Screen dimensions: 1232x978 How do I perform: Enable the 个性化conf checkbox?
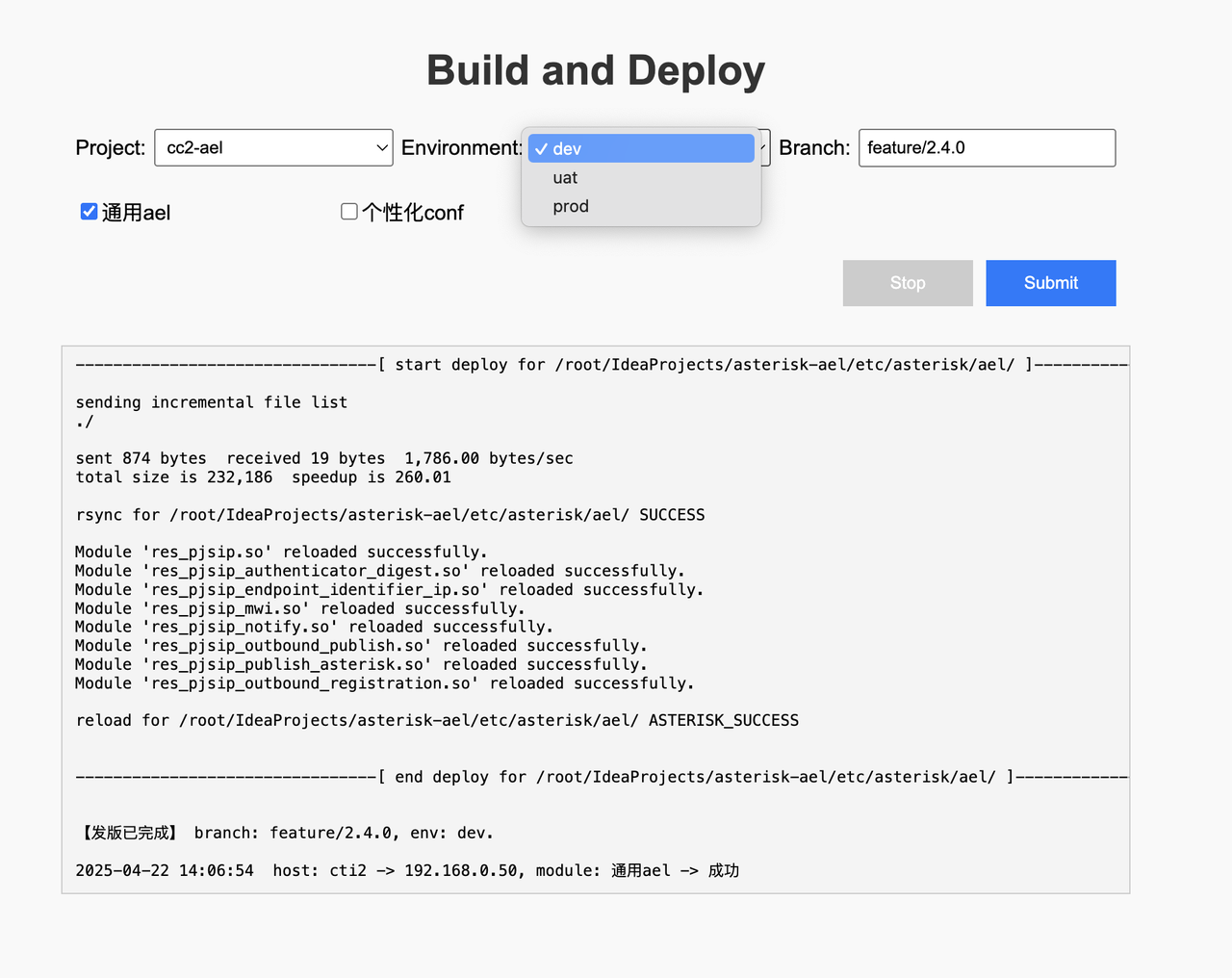pos(349,212)
